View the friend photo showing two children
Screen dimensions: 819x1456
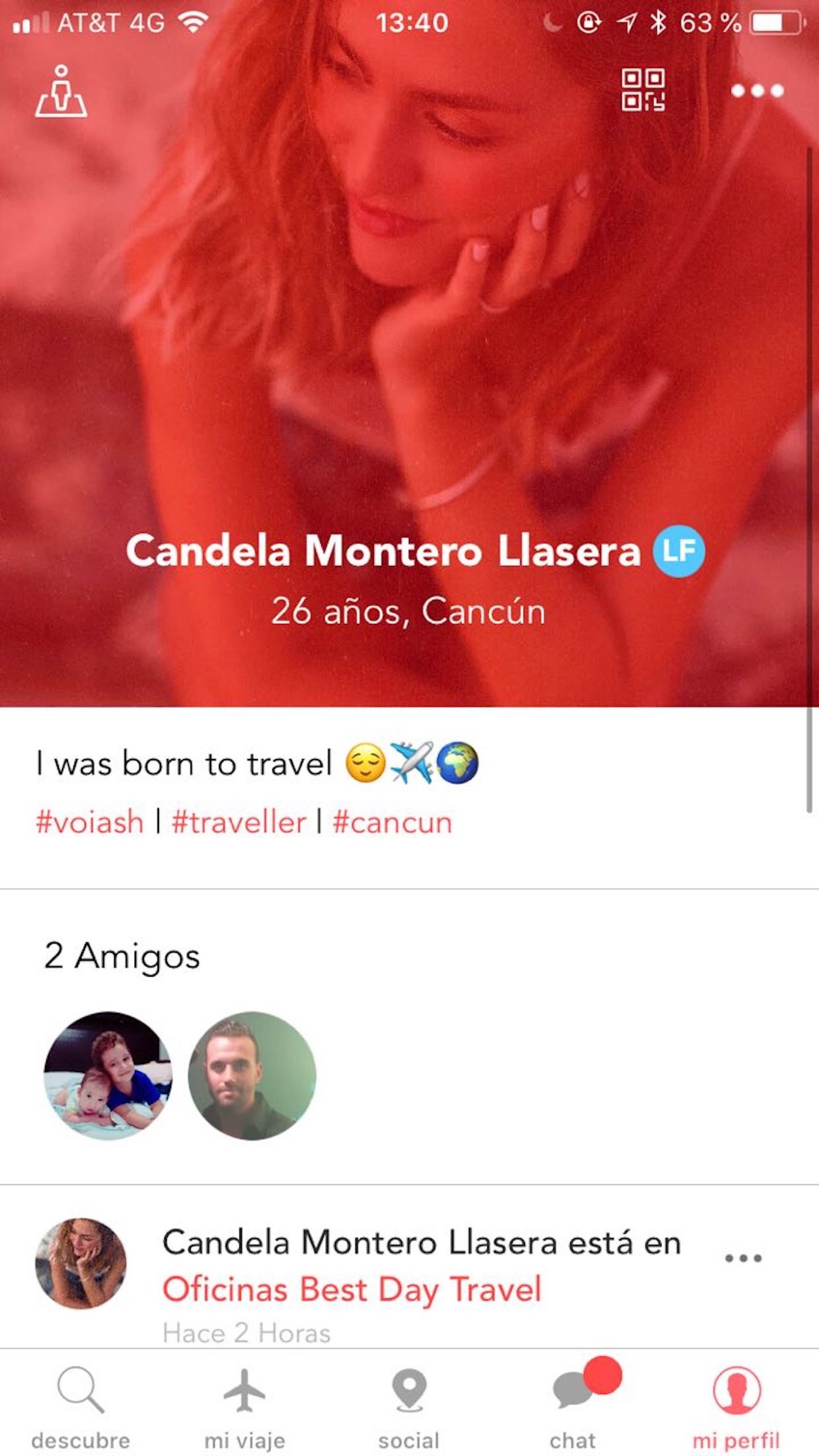tap(108, 1075)
